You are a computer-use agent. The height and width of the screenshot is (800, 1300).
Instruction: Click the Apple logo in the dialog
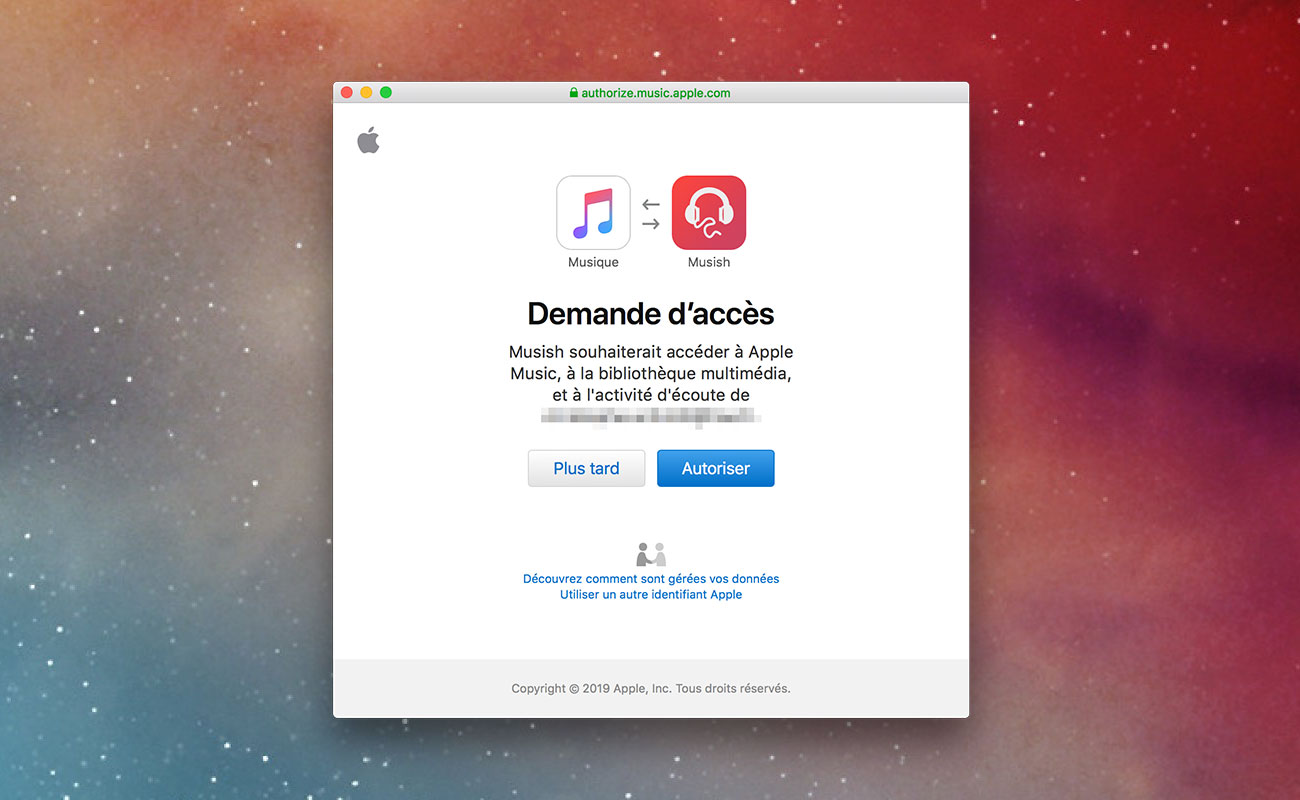click(369, 141)
